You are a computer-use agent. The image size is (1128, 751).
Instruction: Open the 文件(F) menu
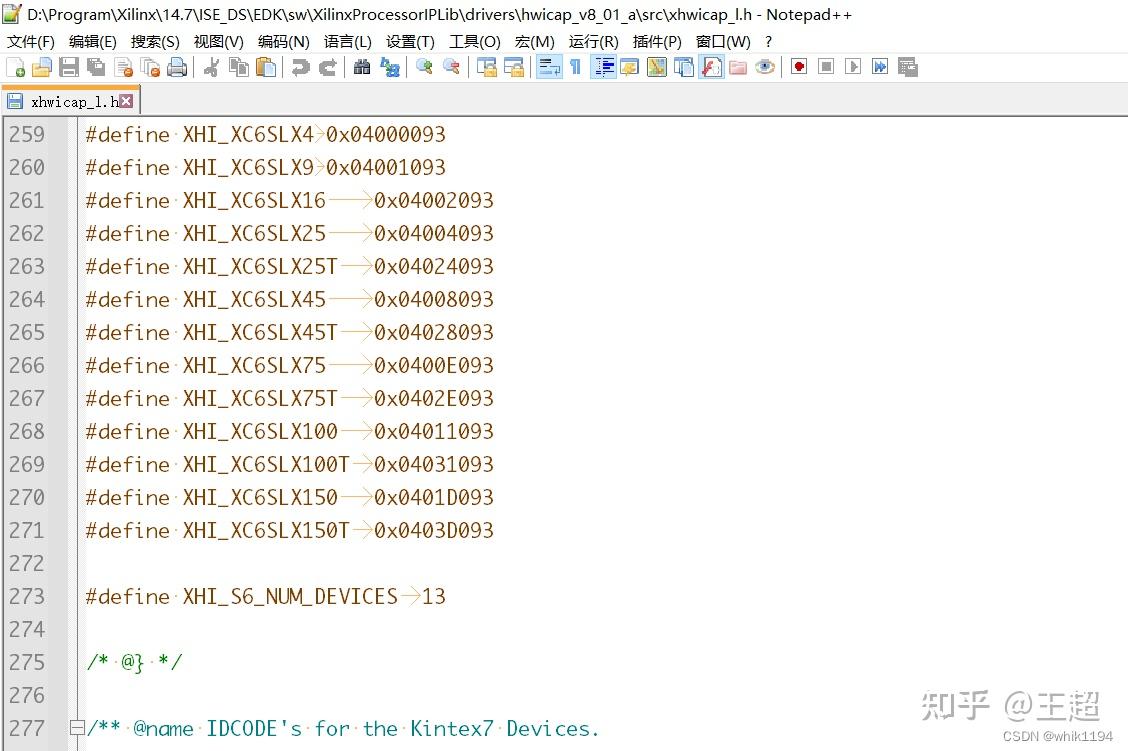pos(31,42)
